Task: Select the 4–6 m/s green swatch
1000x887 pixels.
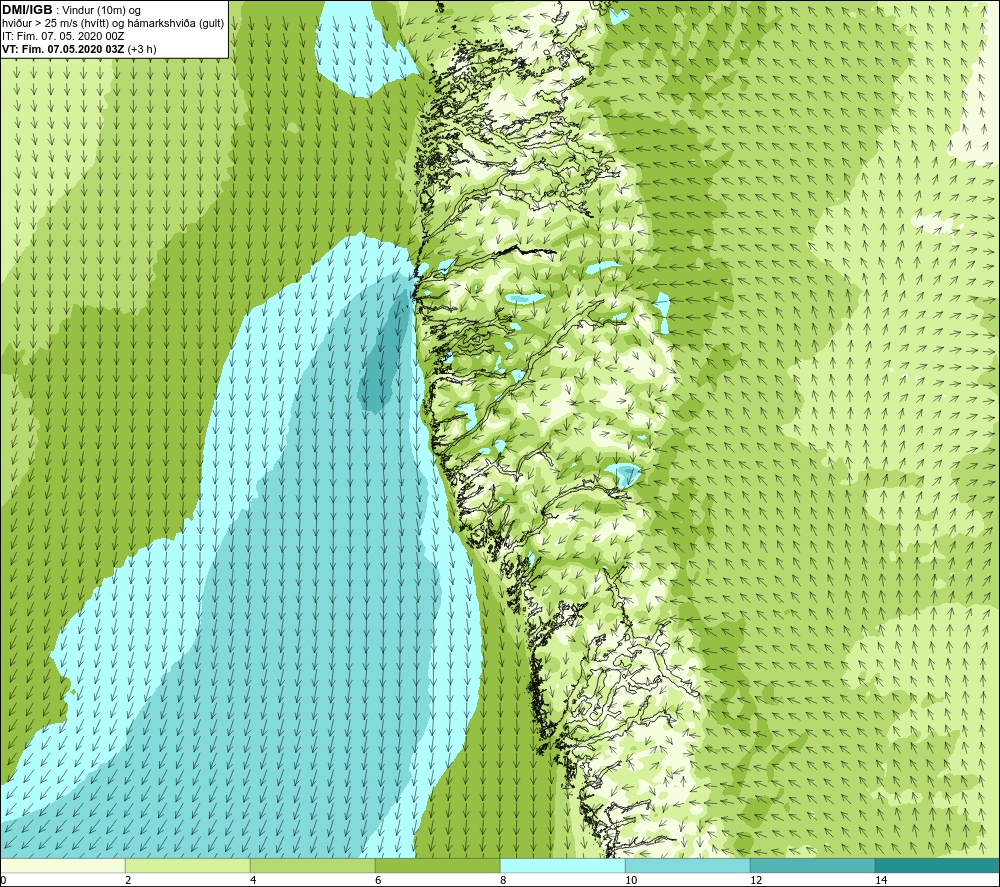Action: pyautogui.click(x=312, y=865)
